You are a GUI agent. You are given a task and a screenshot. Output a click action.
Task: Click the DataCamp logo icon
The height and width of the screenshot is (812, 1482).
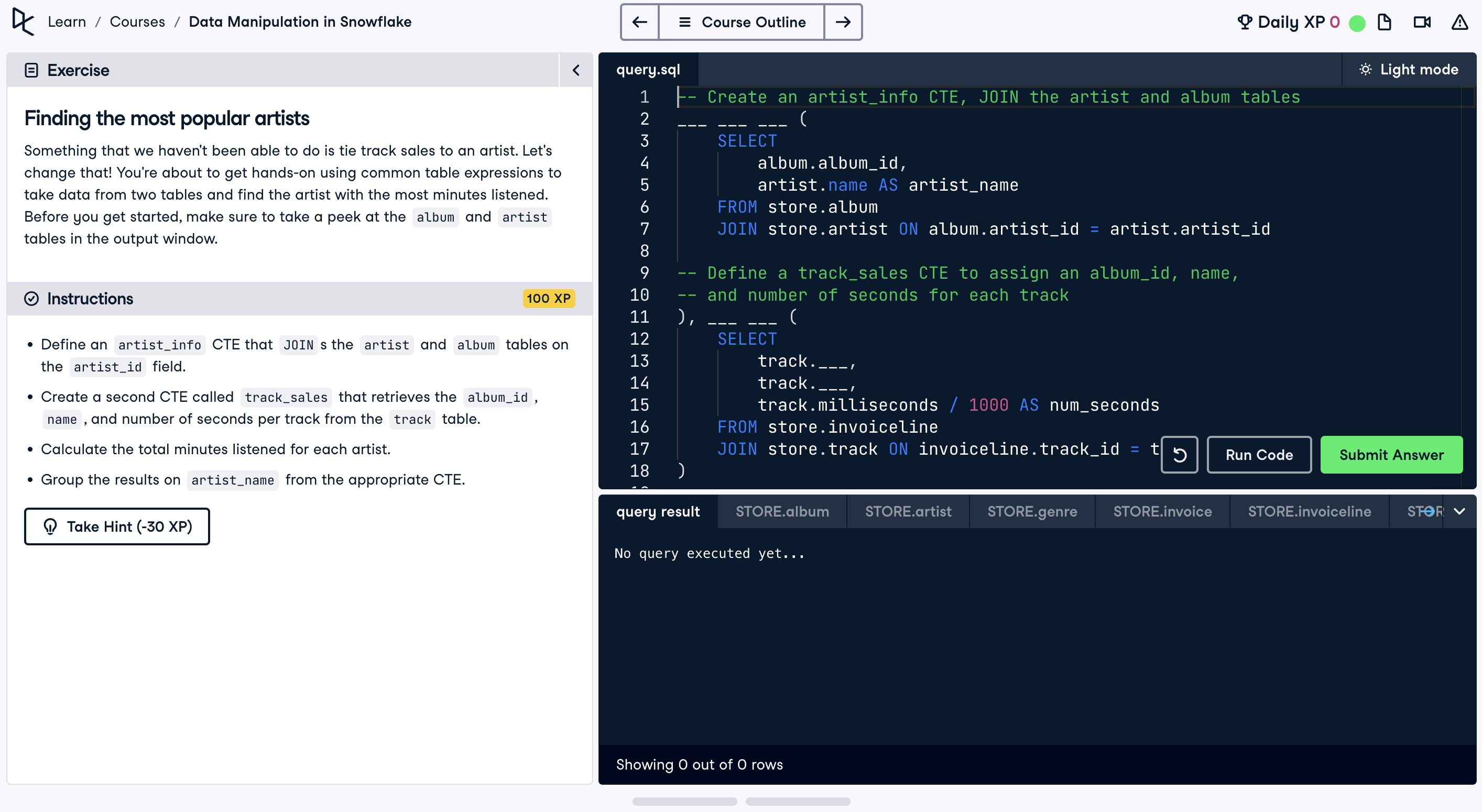(23, 22)
